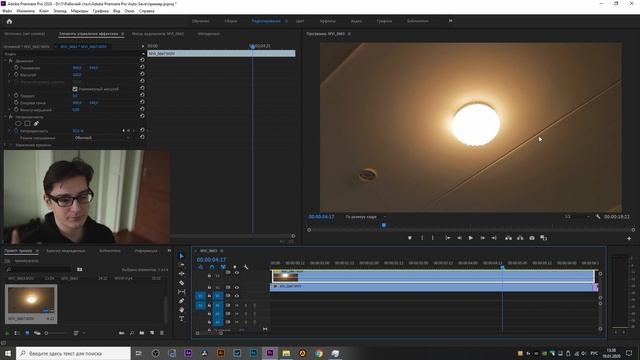Uncheck the uniform scale checkbox

(x=75, y=89)
